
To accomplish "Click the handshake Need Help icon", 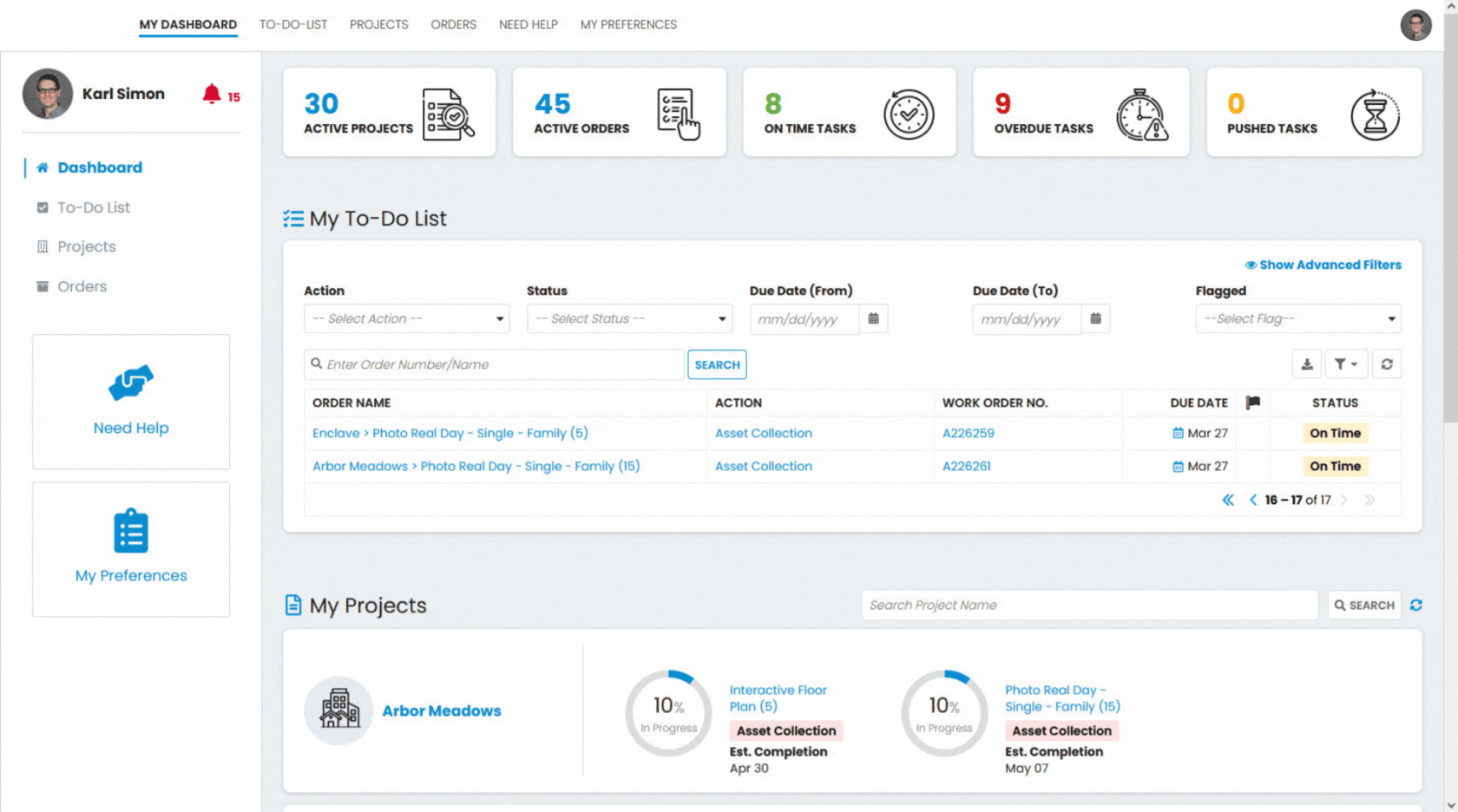I will [131, 383].
